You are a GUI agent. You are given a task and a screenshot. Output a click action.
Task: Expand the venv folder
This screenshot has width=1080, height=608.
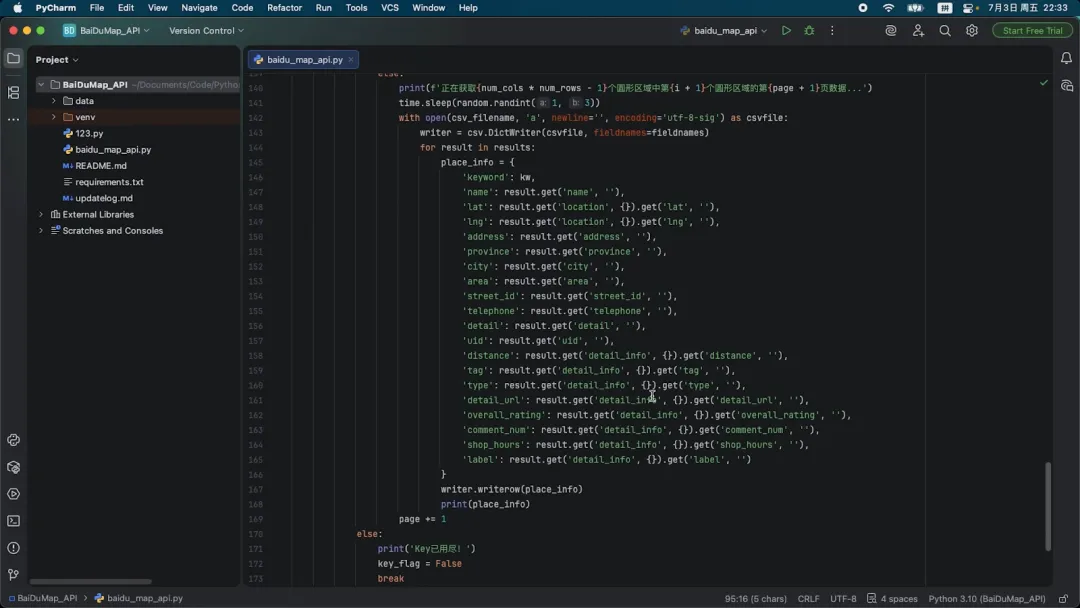point(54,117)
